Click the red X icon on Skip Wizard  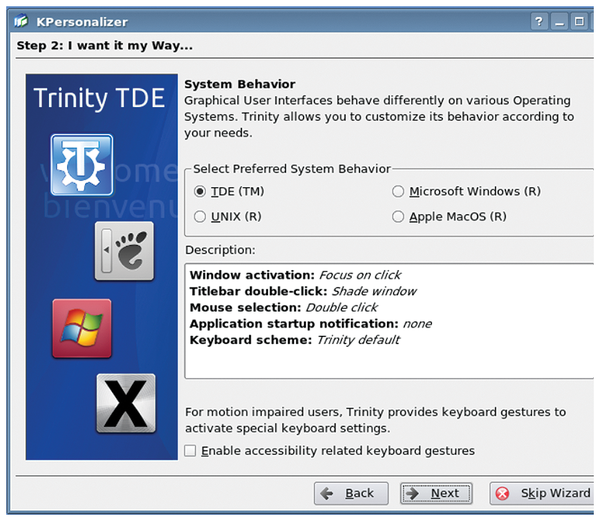click(x=502, y=493)
